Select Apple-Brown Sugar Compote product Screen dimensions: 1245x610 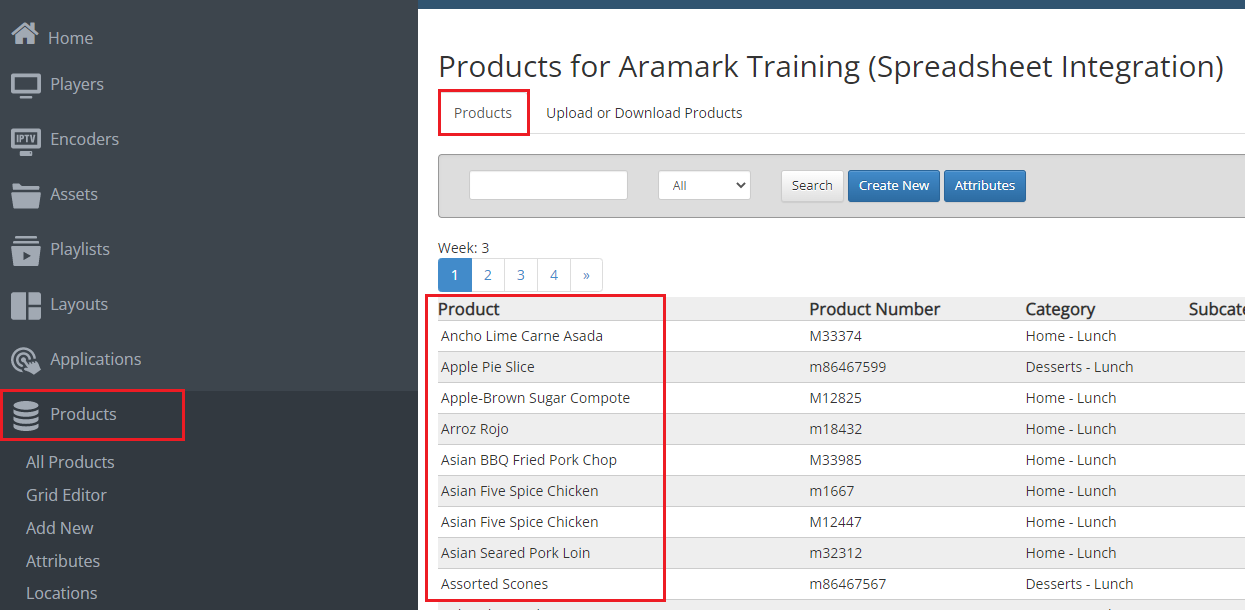coord(535,398)
